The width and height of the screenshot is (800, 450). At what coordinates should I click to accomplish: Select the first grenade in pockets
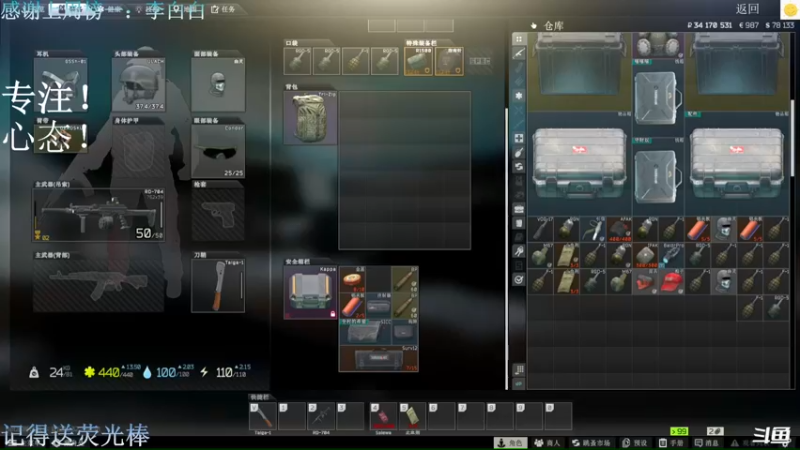click(x=297, y=61)
